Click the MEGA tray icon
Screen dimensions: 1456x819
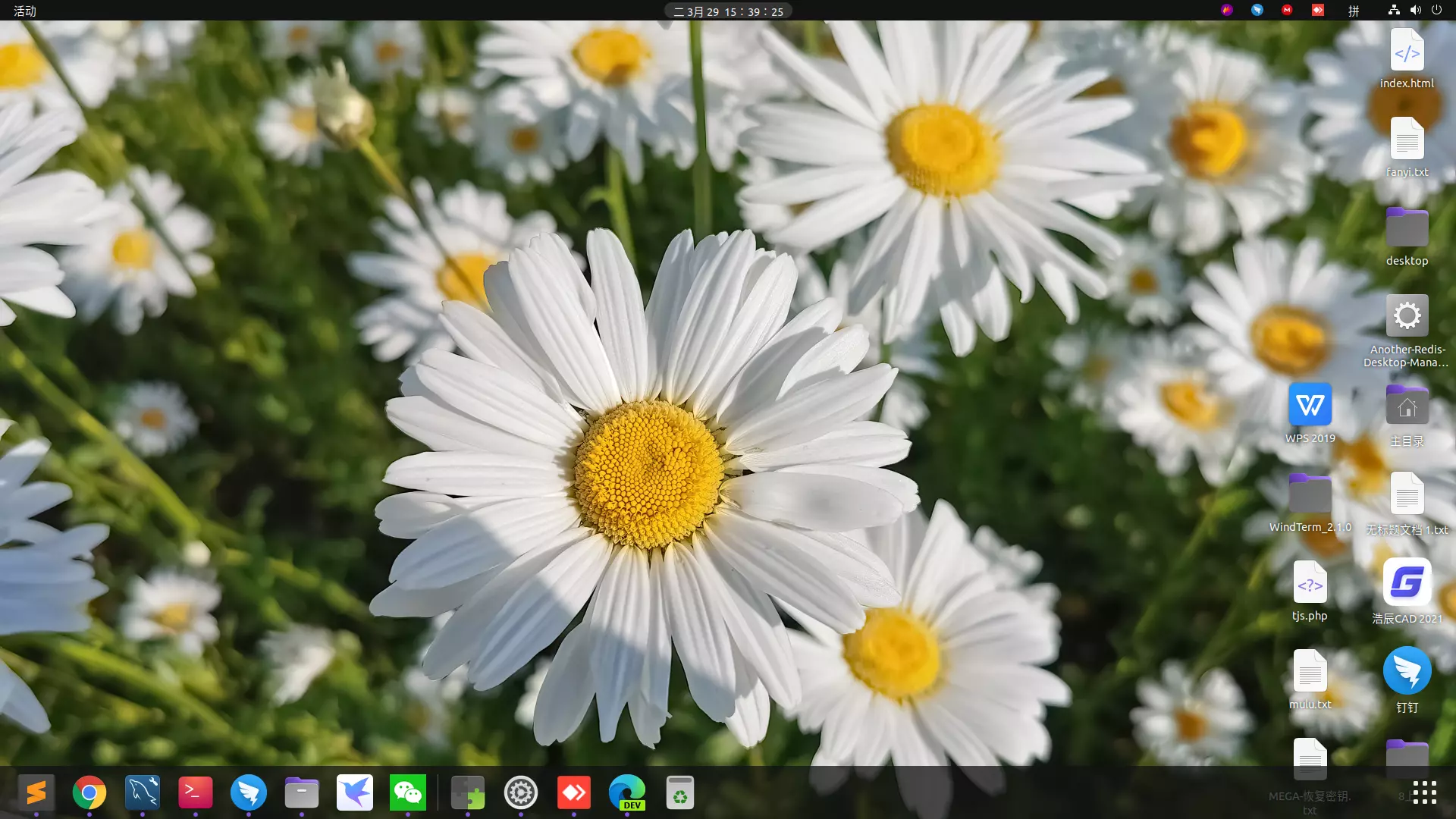(x=1287, y=10)
